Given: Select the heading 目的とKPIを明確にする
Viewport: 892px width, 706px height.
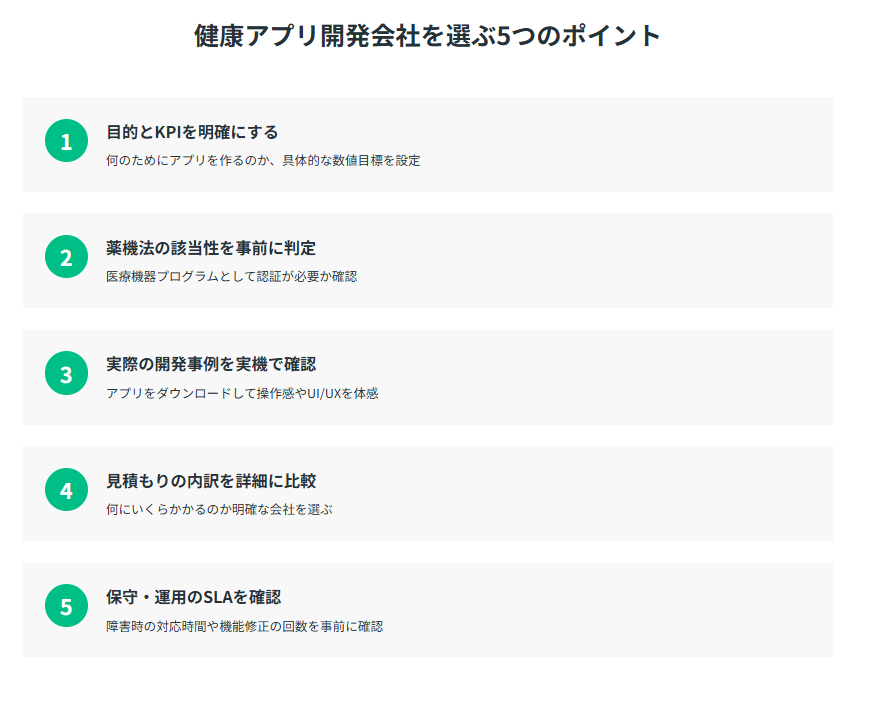Looking at the screenshot, I should (192, 132).
